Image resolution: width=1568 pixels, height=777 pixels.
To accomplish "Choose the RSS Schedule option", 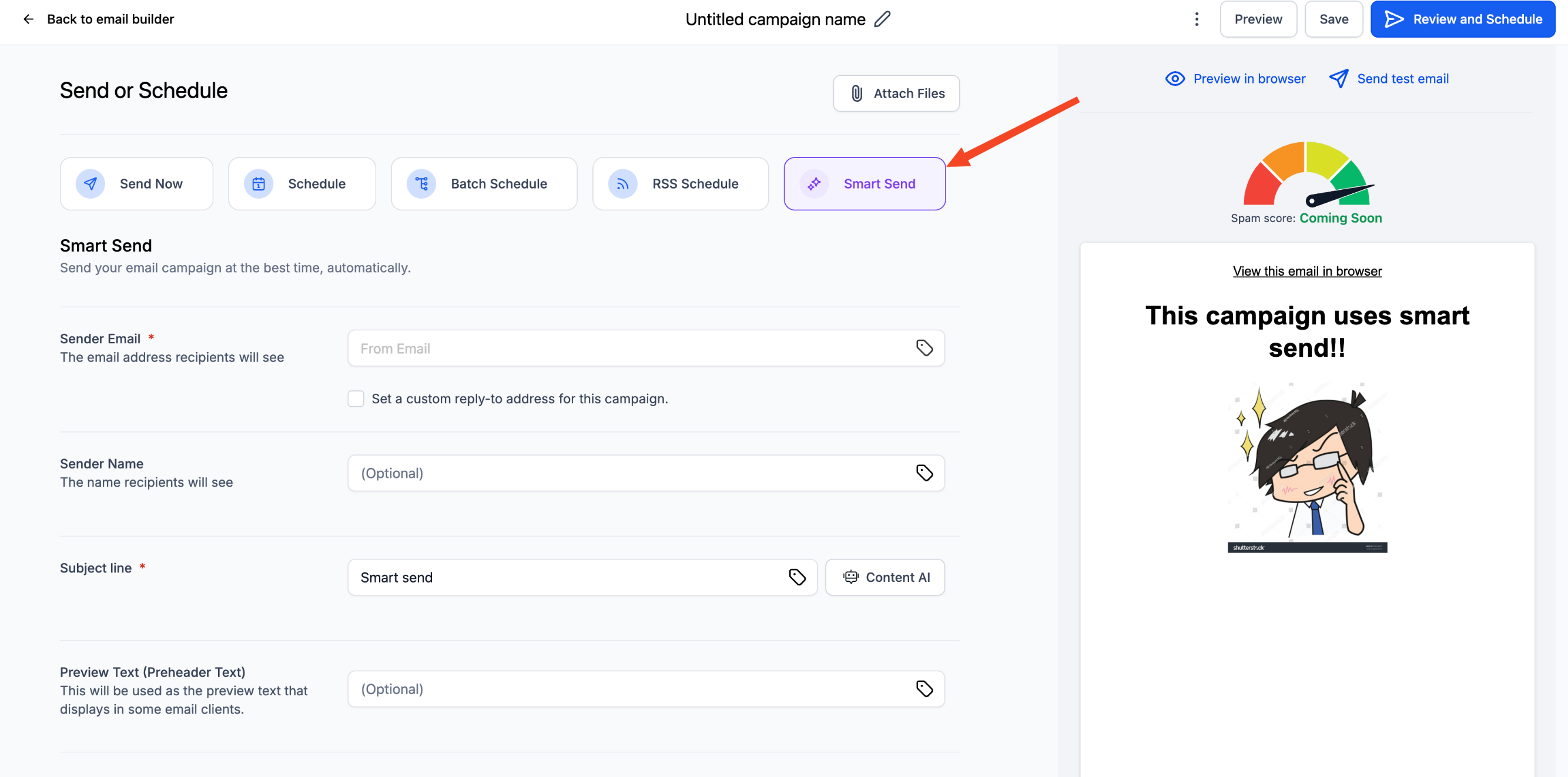I will (680, 183).
